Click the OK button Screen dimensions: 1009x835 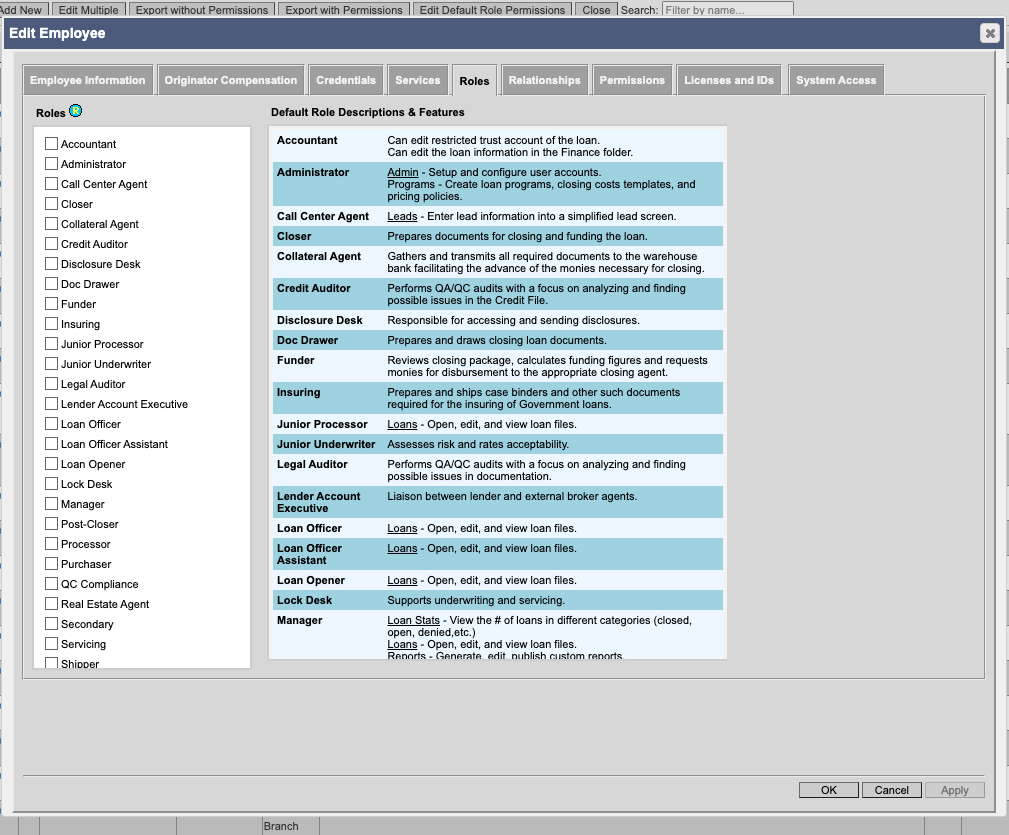point(828,790)
